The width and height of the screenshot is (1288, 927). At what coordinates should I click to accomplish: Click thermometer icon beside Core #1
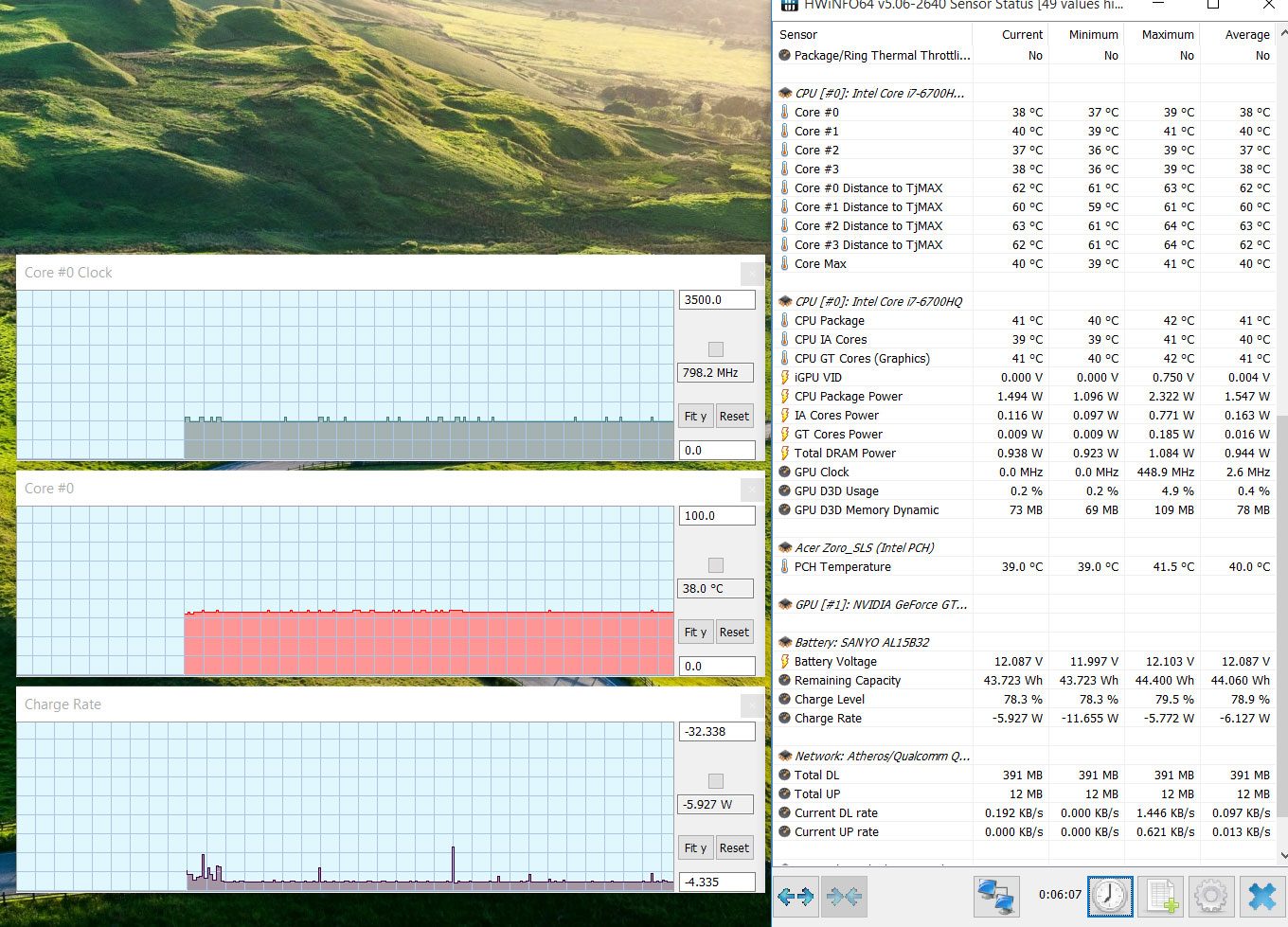(x=784, y=131)
